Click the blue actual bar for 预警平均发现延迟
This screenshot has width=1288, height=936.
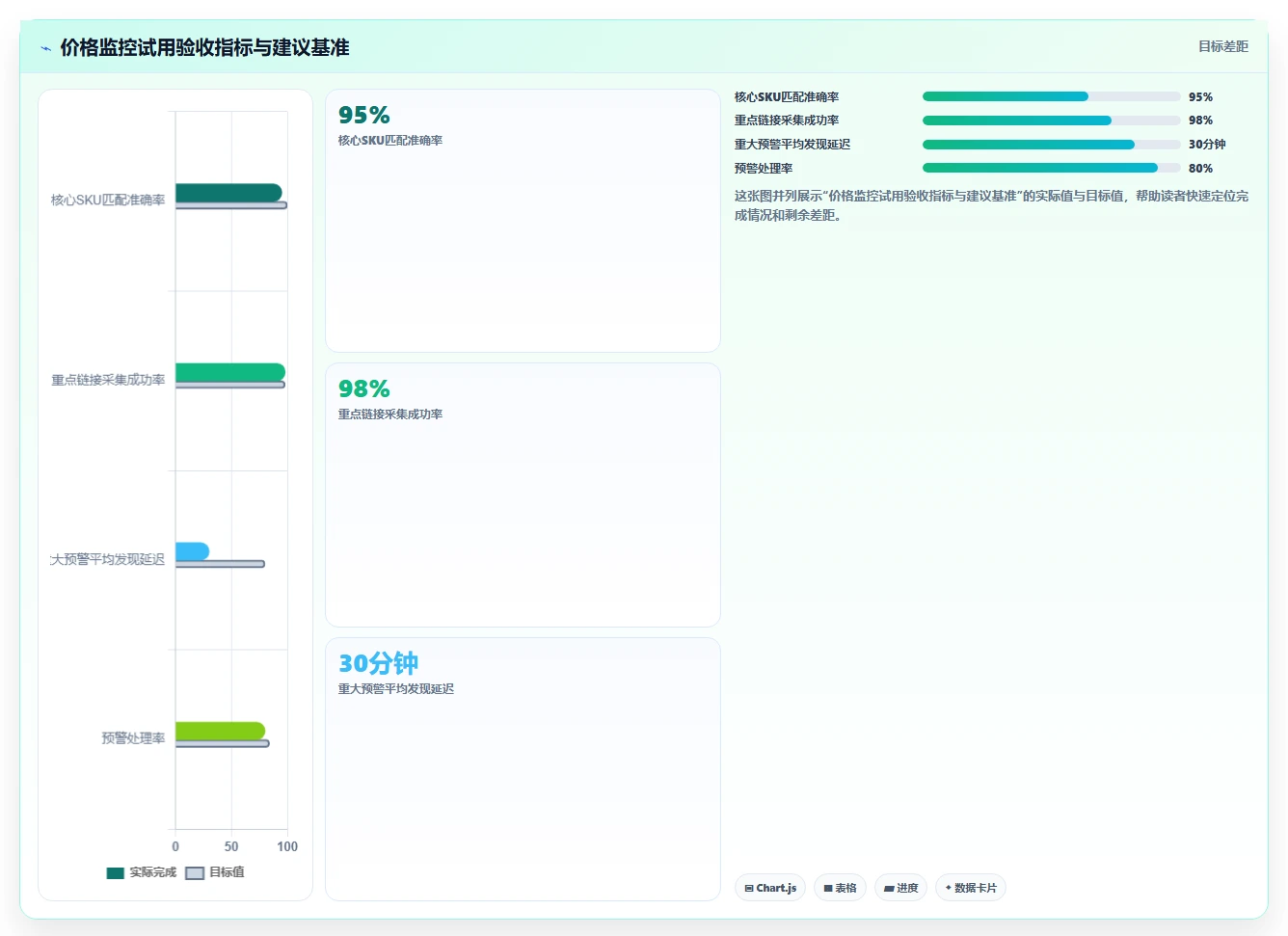pos(192,551)
